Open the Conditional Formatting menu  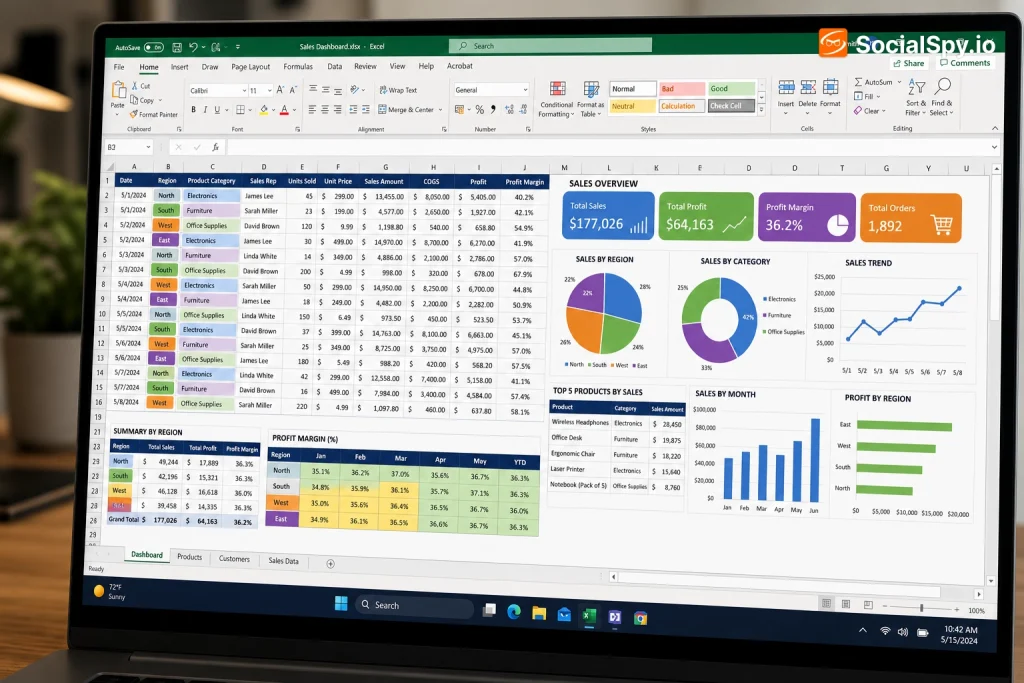pos(556,99)
